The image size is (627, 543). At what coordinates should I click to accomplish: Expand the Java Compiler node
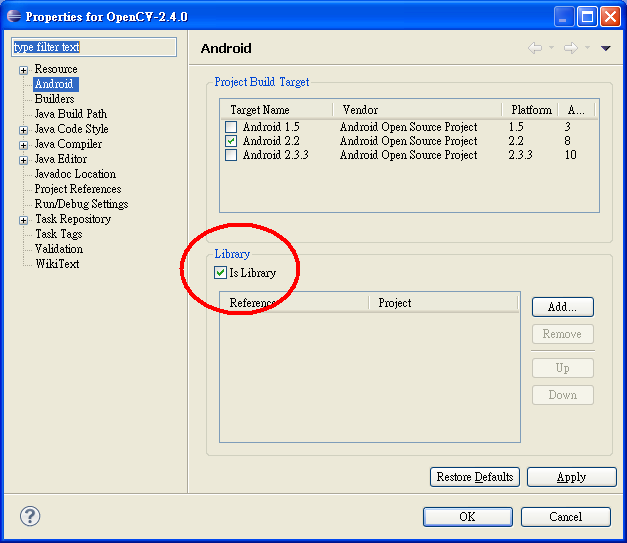[x=24, y=145]
